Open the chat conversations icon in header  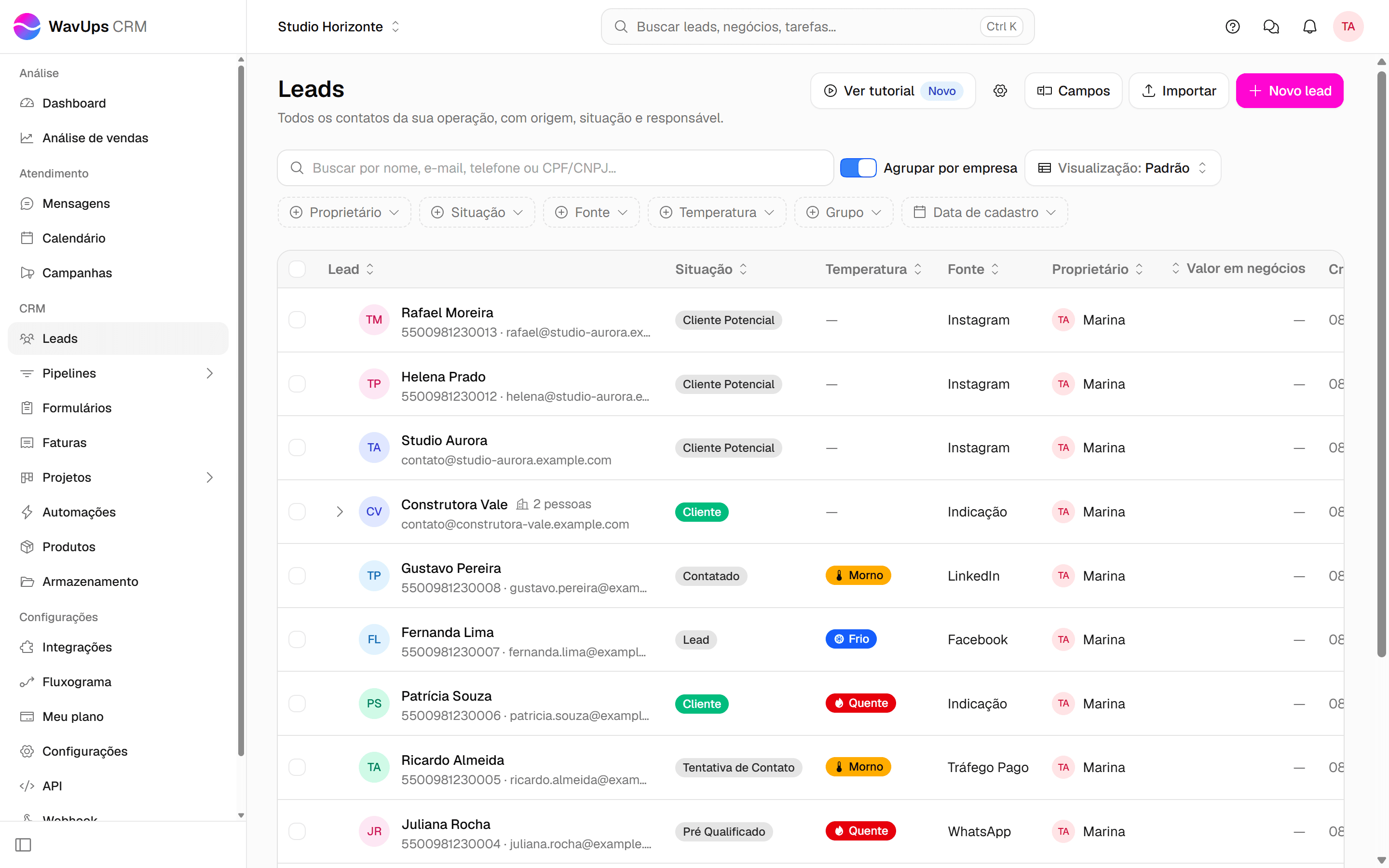pyautogui.click(x=1271, y=27)
